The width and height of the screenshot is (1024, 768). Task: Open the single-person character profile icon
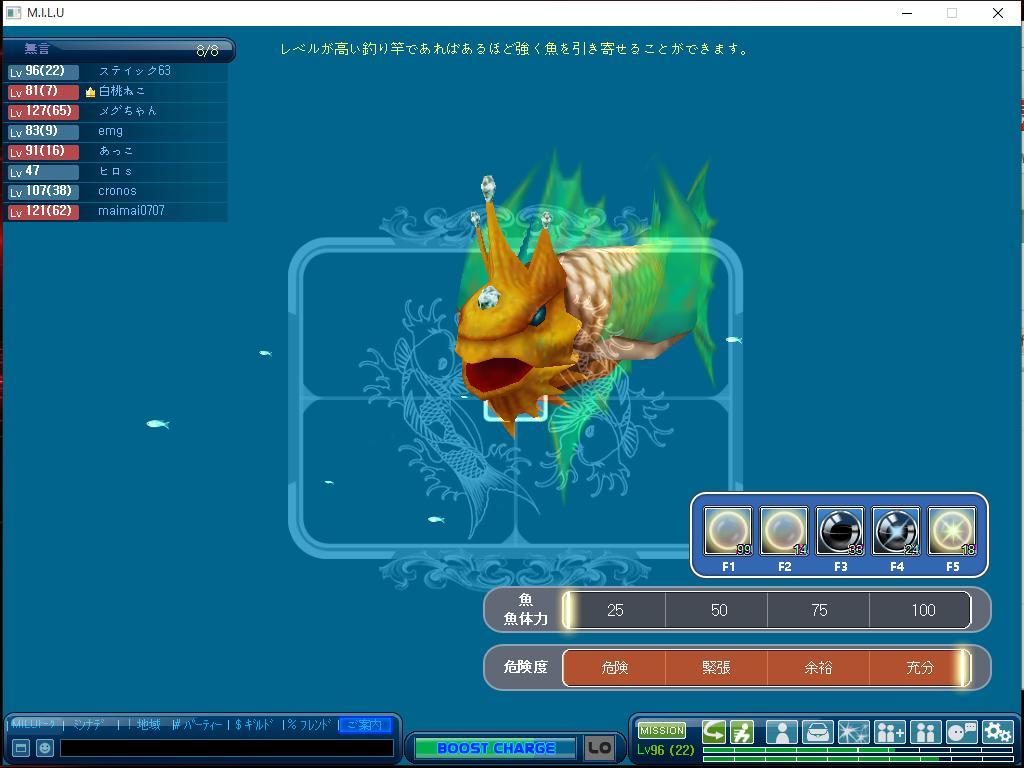781,733
